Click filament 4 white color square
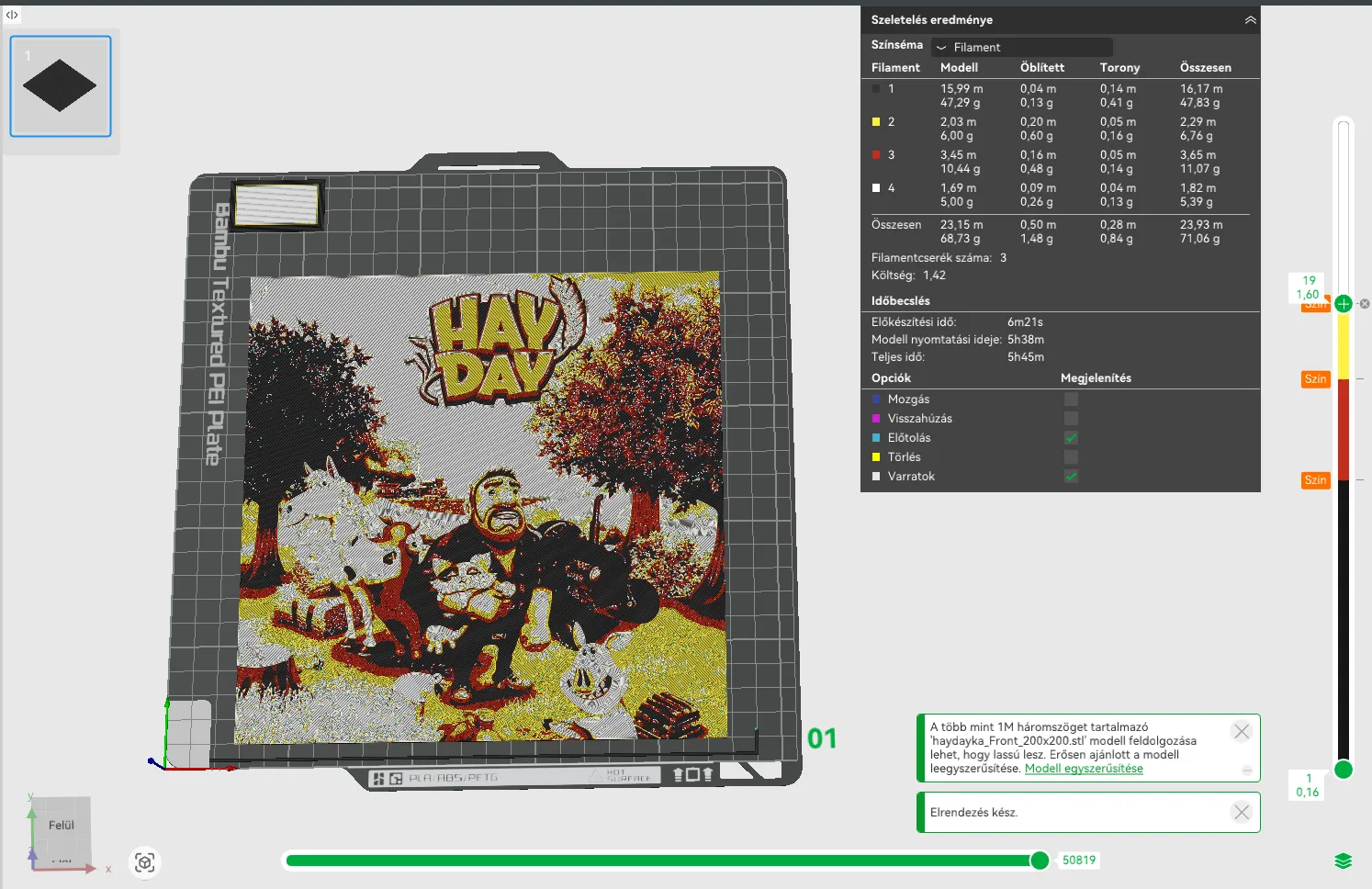 [876, 188]
